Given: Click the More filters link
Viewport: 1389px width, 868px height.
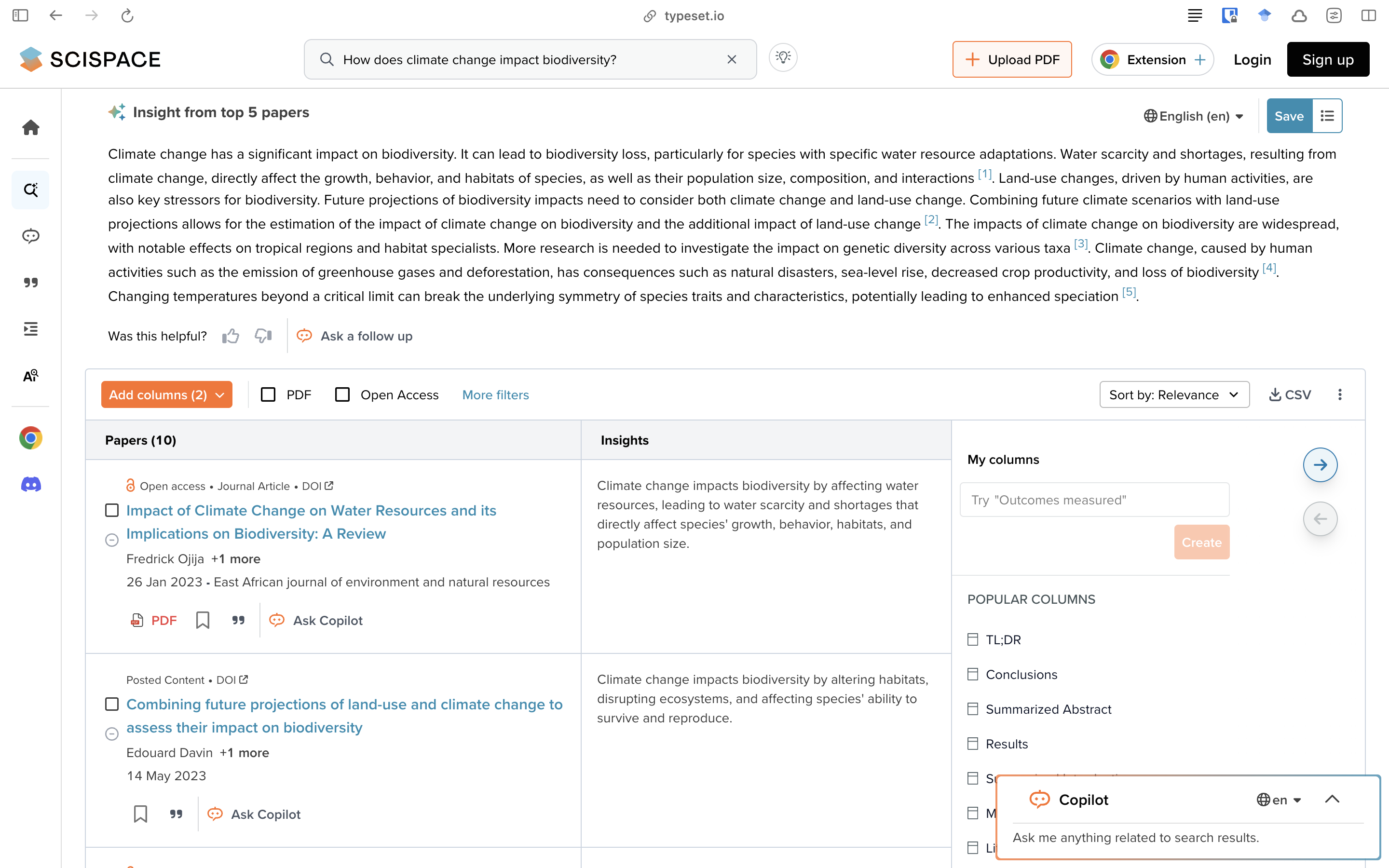Looking at the screenshot, I should pos(495,395).
